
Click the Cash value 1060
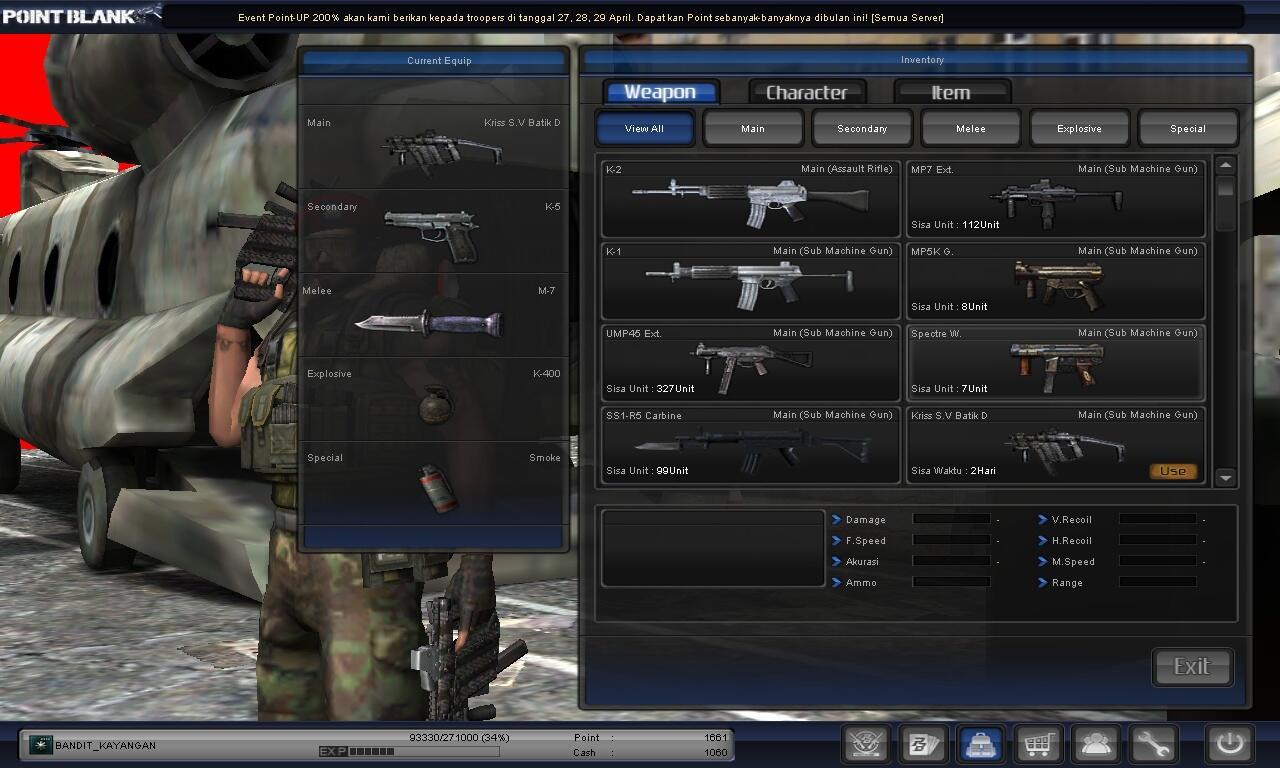[716, 752]
